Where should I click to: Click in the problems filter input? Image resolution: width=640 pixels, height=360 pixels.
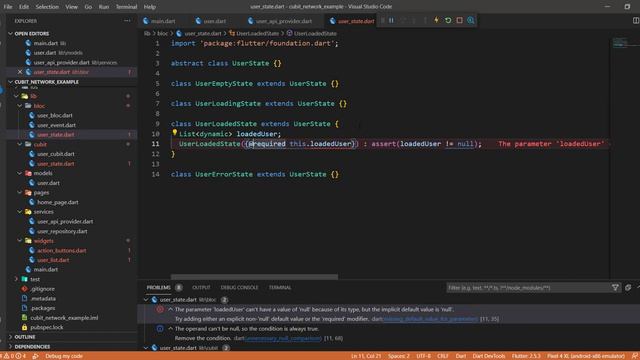(528, 288)
